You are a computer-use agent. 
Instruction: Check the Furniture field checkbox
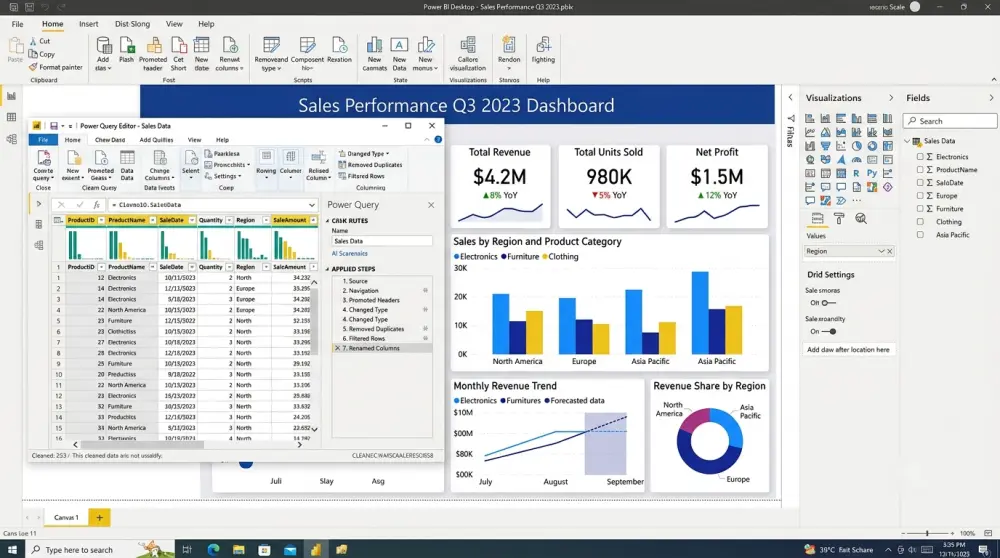[920, 209]
